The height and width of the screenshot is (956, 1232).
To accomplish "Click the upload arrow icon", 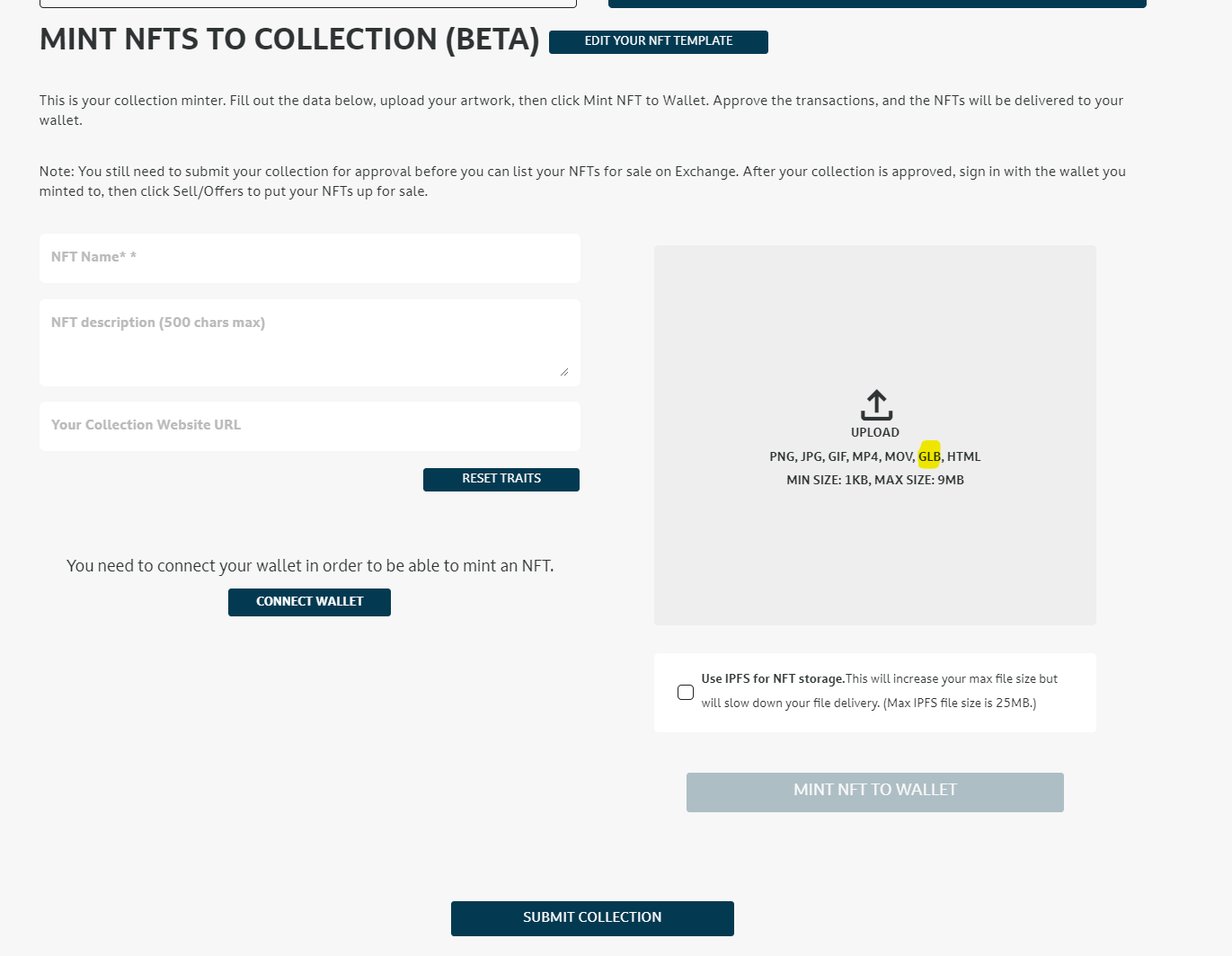I will (876, 405).
